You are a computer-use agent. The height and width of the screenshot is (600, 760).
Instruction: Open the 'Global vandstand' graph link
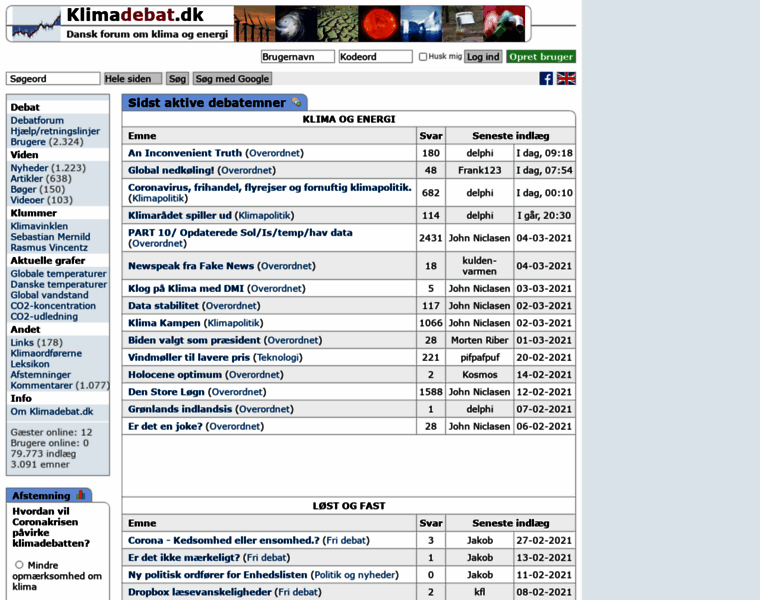point(49,295)
